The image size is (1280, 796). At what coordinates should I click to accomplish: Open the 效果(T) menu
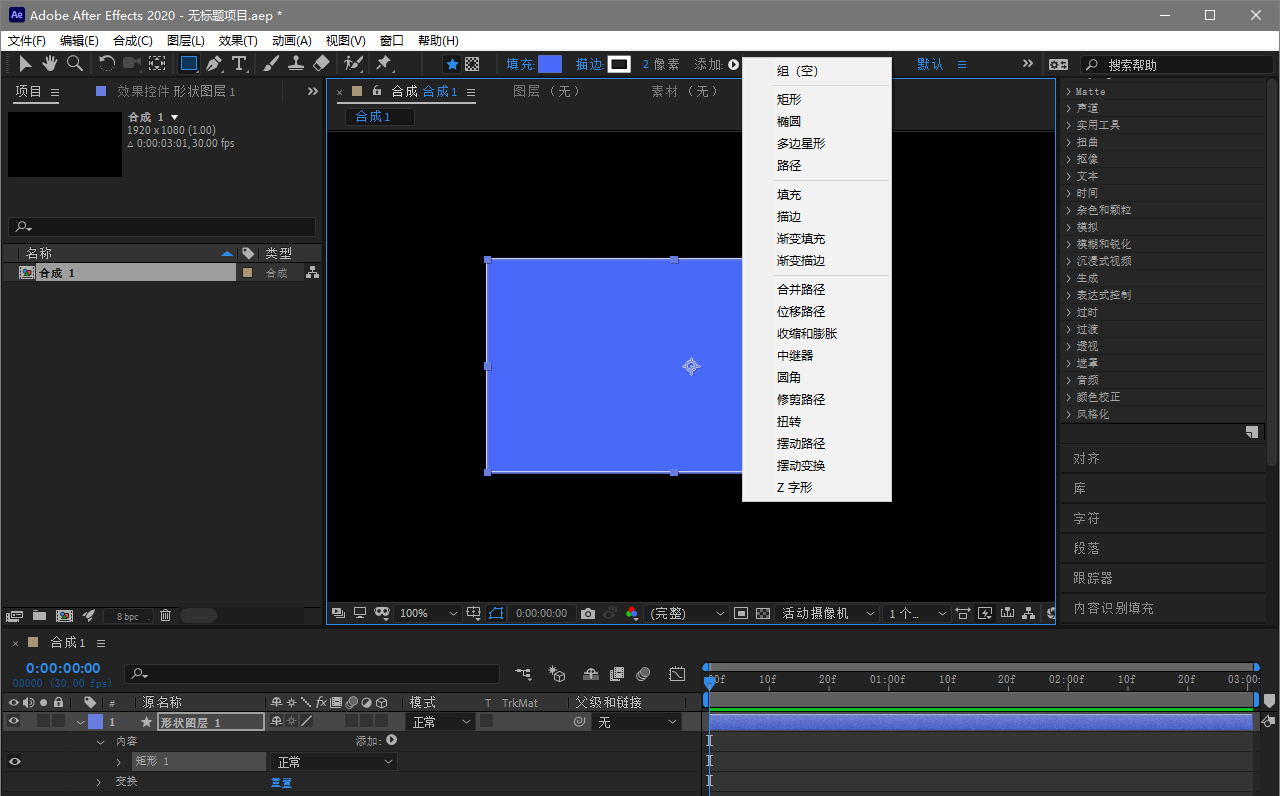pos(238,41)
